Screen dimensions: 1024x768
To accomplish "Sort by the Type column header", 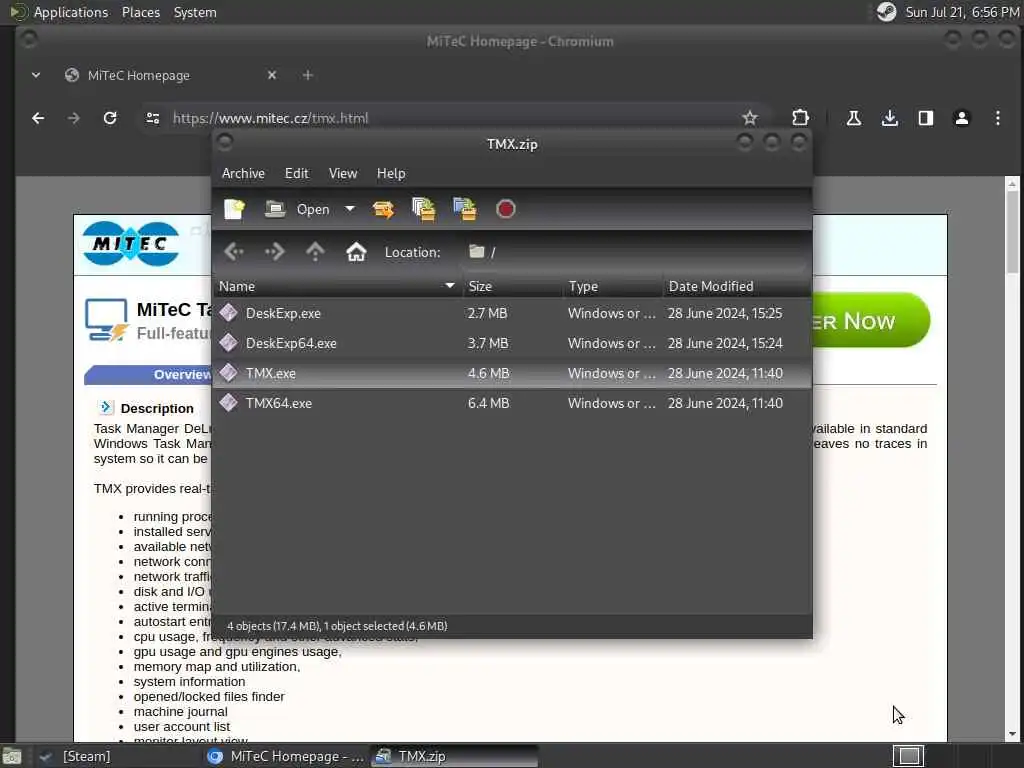I will click(613, 286).
